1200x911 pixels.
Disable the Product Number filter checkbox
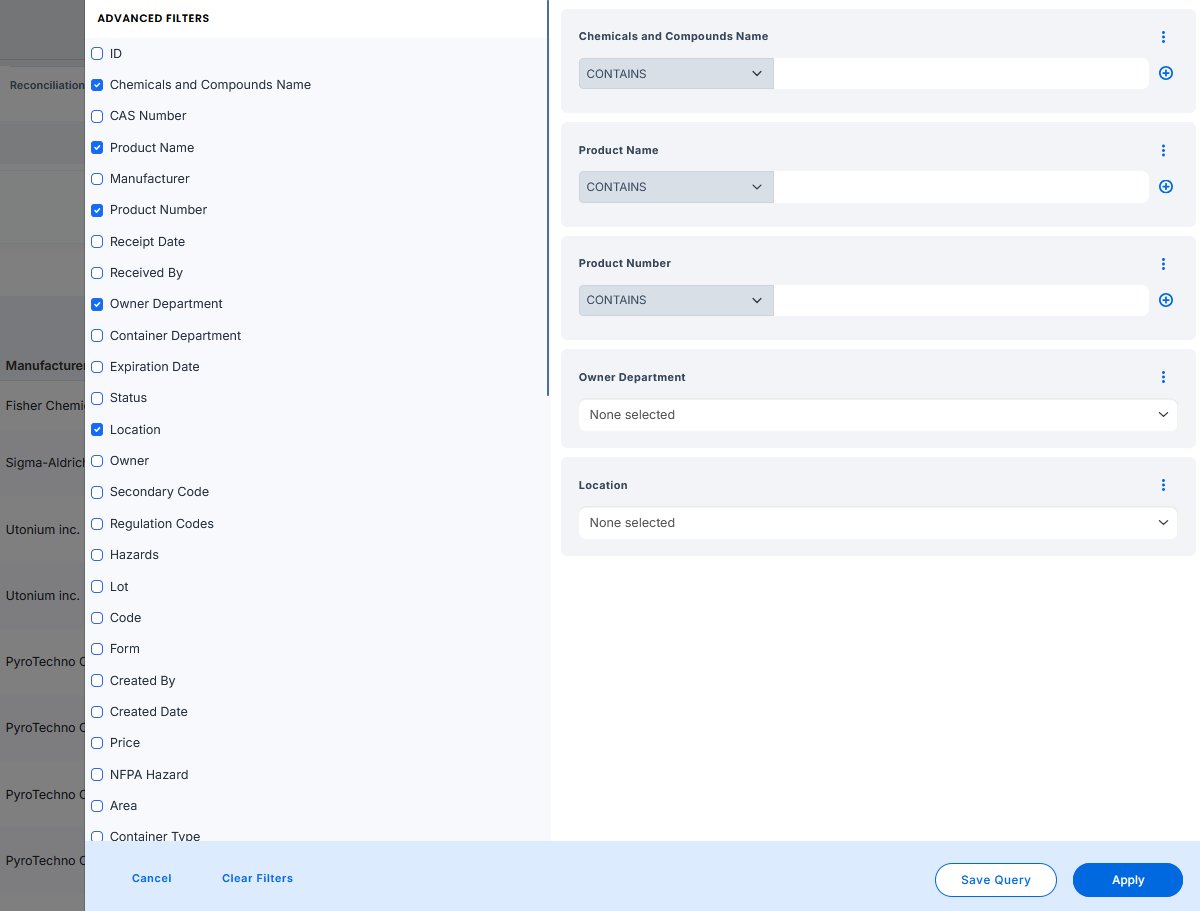click(x=97, y=210)
